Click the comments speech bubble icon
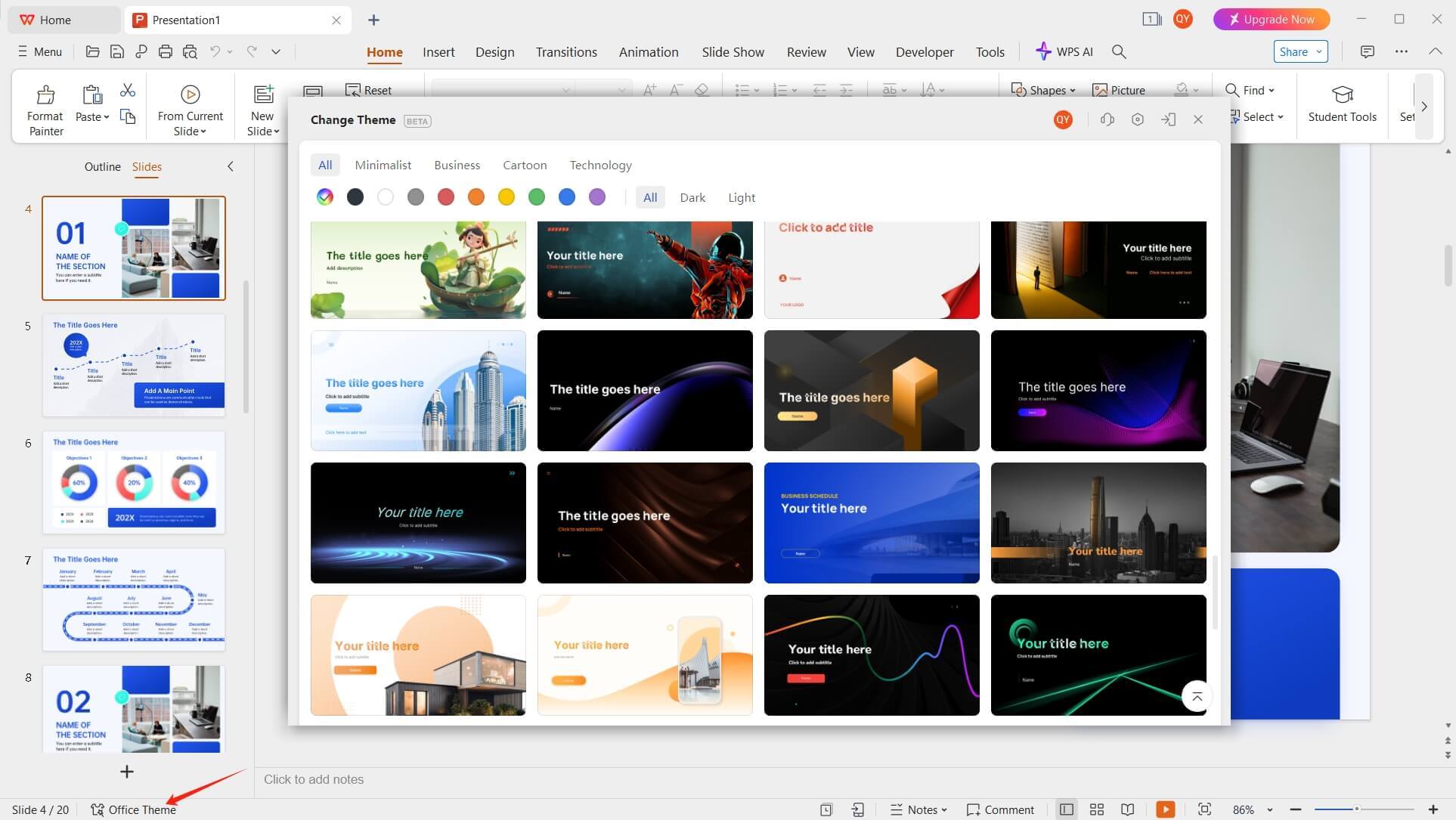Viewport: 1456px width, 820px height. click(1367, 51)
